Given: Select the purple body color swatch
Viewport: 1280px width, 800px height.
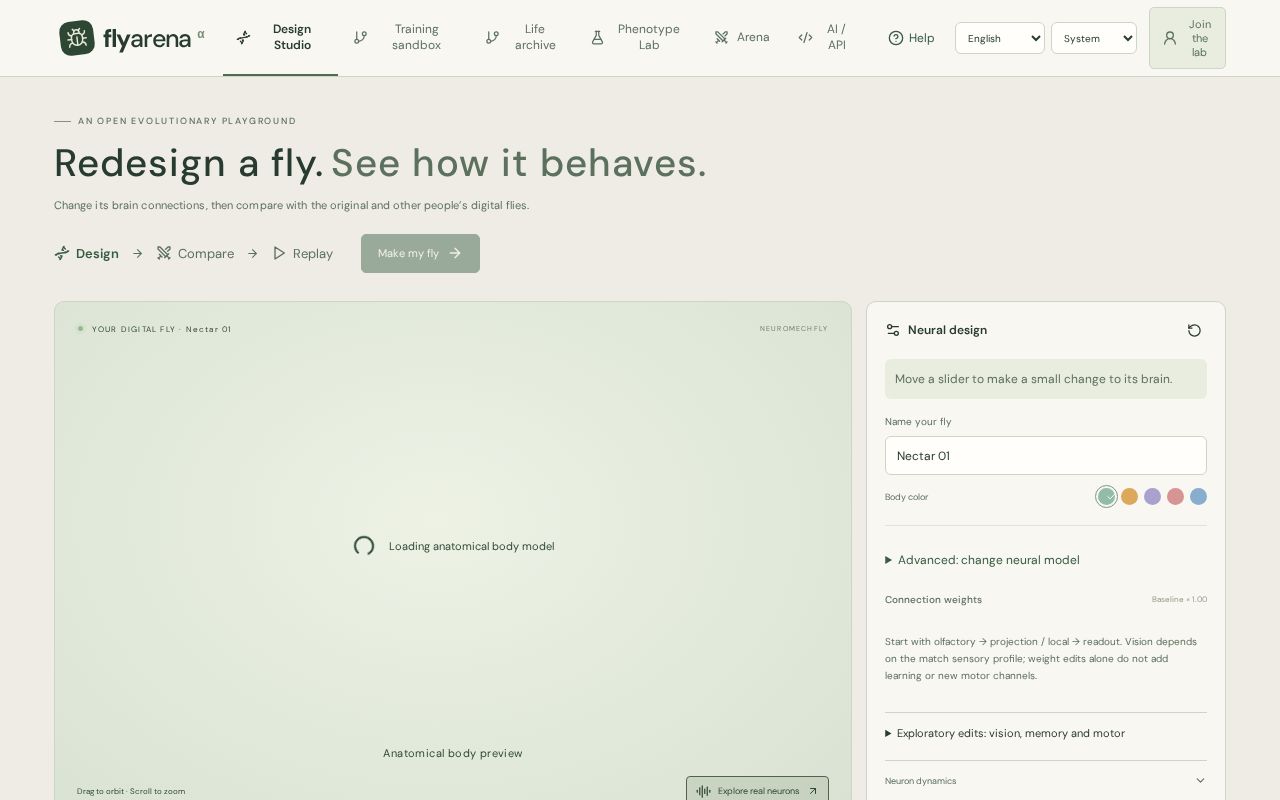Looking at the screenshot, I should pyautogui.click(x=1152, y=496).
